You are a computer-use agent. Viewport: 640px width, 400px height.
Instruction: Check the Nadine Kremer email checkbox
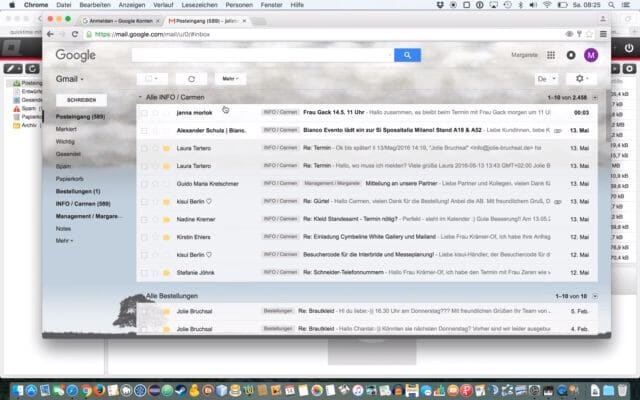pyautogui.click(x=144, y=220)
